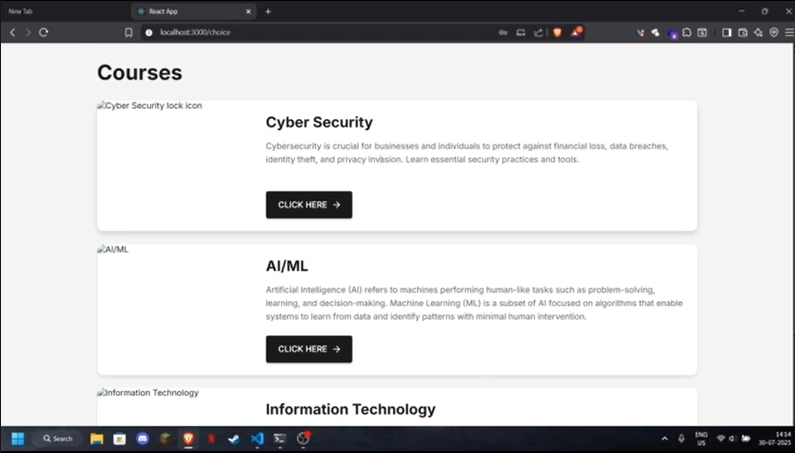
Task: Open the Brave VPN shield icon
Action: [774, 32]
